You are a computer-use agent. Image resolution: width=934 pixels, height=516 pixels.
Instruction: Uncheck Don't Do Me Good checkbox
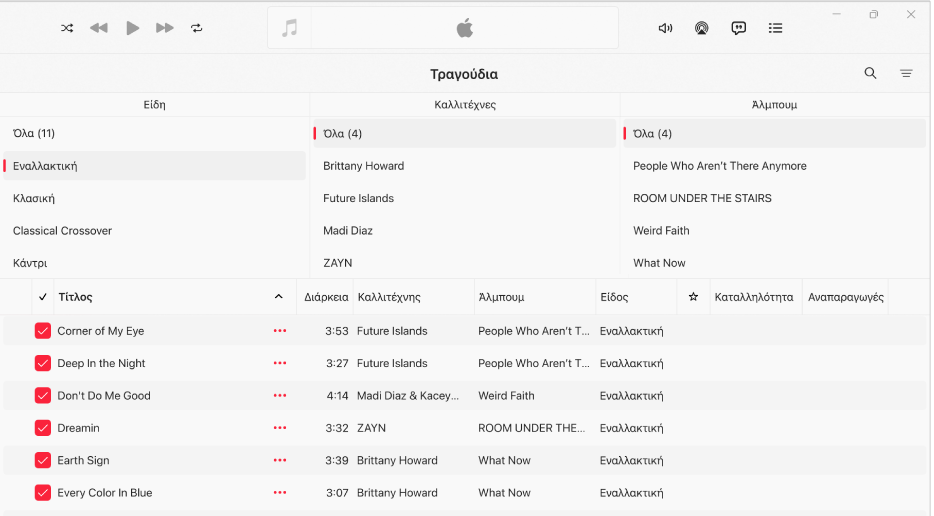[43, 396]
